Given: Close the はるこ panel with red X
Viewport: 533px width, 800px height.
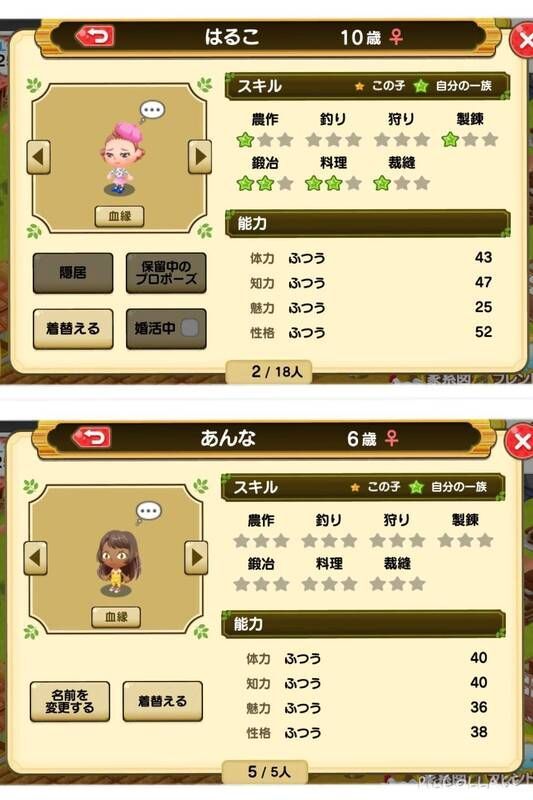Looking at the screenshot, I should click(x=524, y=40).
